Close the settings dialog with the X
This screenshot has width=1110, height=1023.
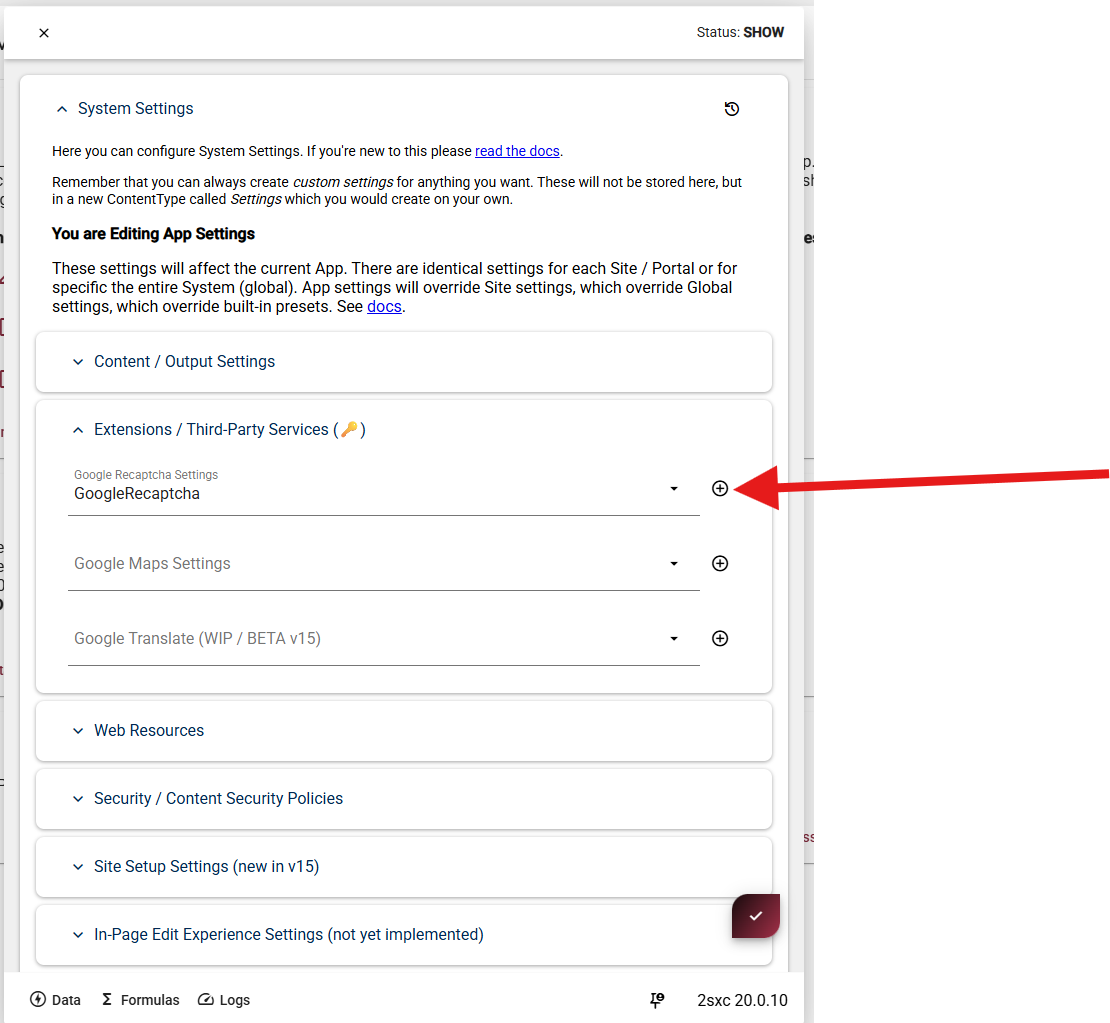click(44, 33)
